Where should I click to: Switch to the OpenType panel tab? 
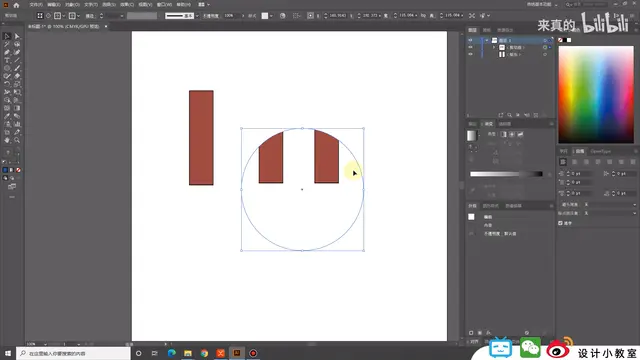tap(600, 151)
